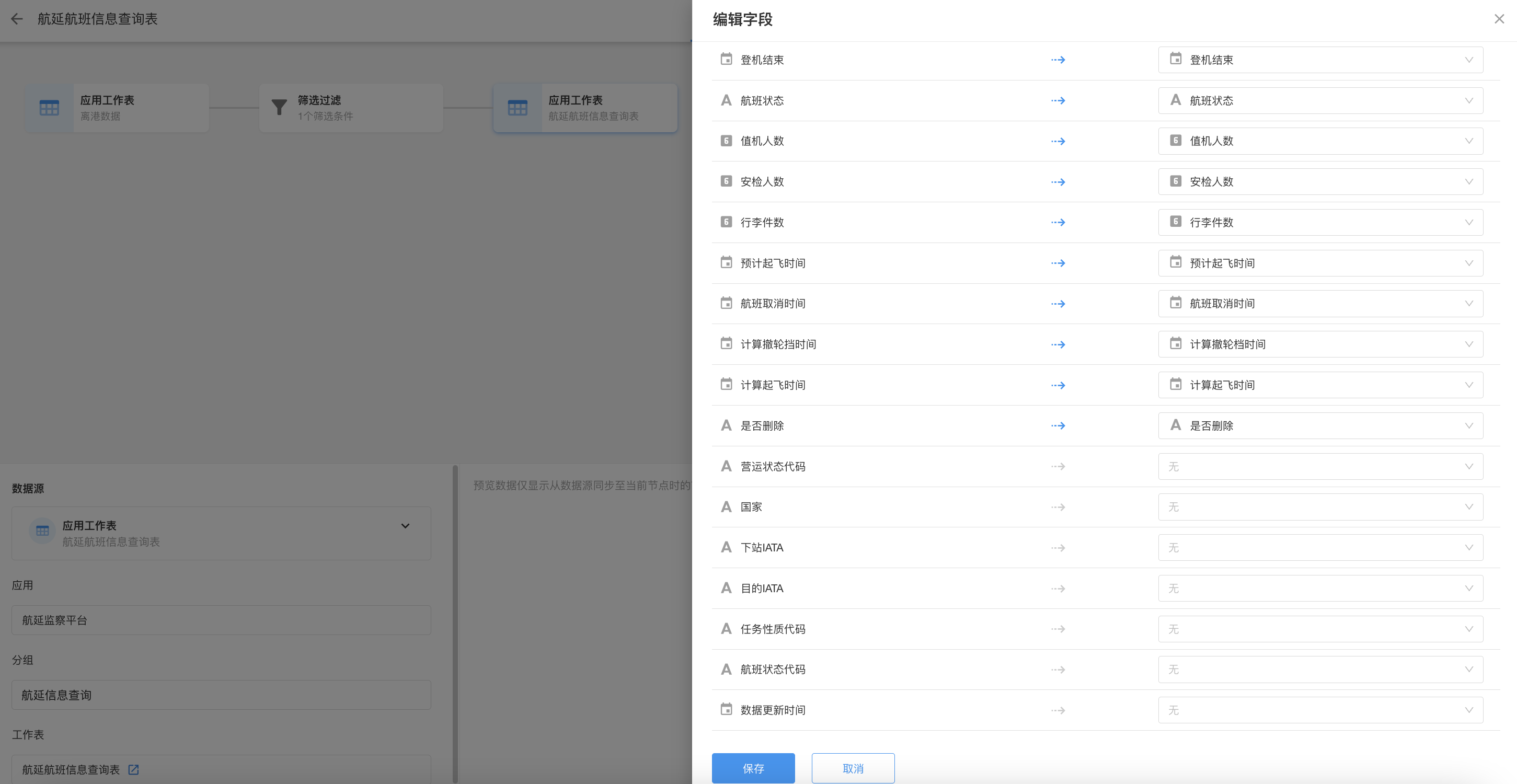The width and height of the screenshot is (1517, 784).
Task: Click the 筛选过滤 funnel node icon
Action: (279, 107)
